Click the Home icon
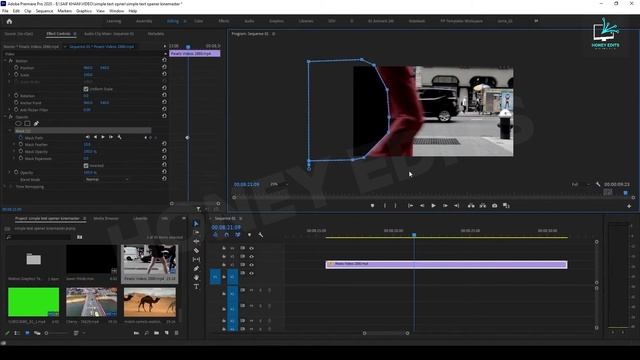640x360 pixels. 9,21
